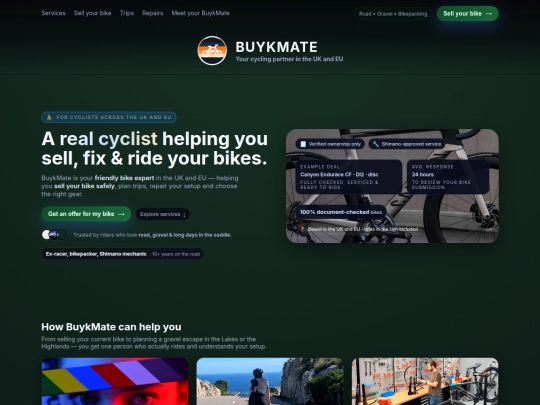Click the Shimano-approved service tag
540x405 pixels.
tap(407, 144)
